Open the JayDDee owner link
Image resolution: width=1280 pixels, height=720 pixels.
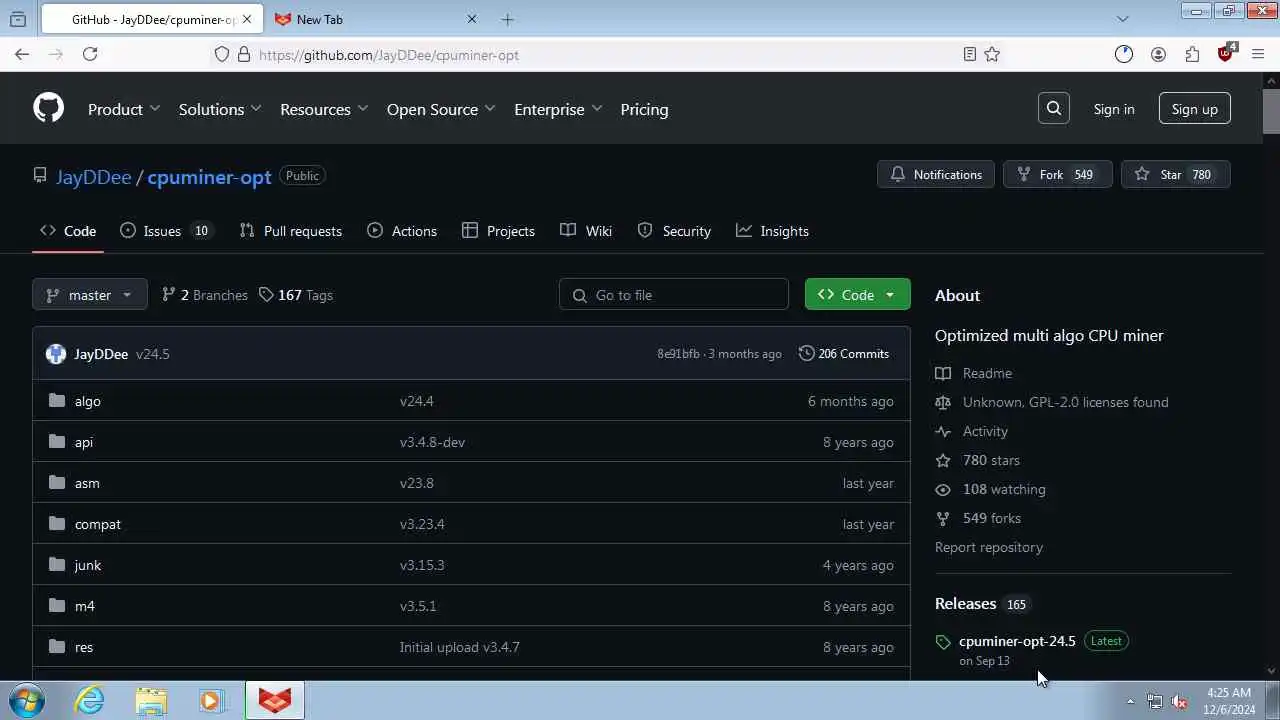click(x=94, y=177)
